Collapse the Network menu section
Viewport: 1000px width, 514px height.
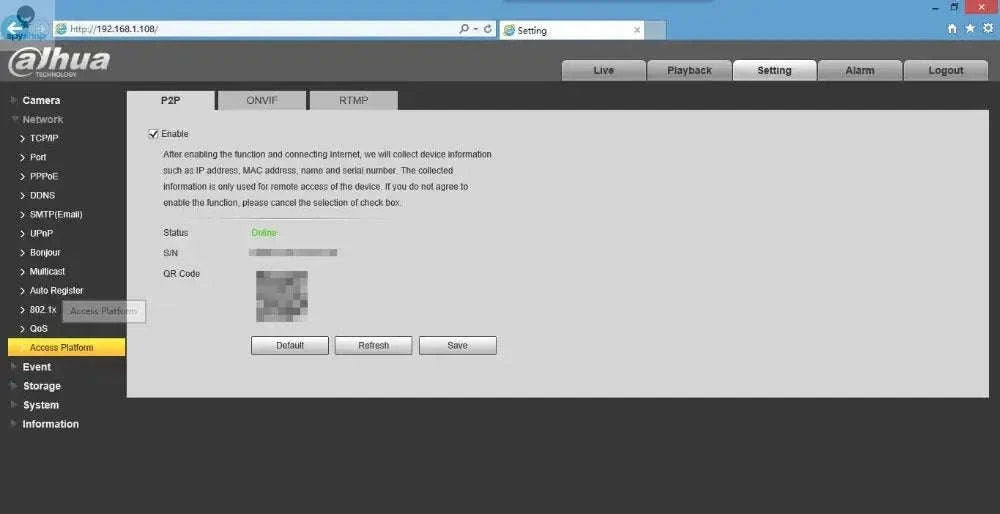pyautogui.click(x=42, y=119)
